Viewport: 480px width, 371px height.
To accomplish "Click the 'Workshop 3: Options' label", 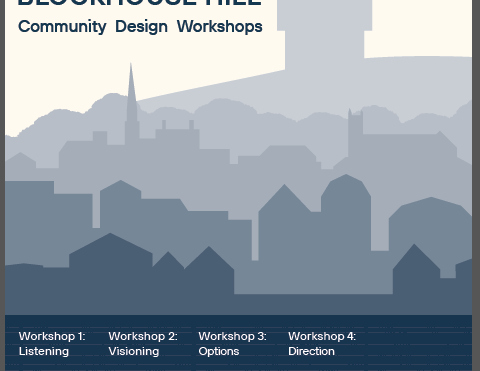I will 232,344.
